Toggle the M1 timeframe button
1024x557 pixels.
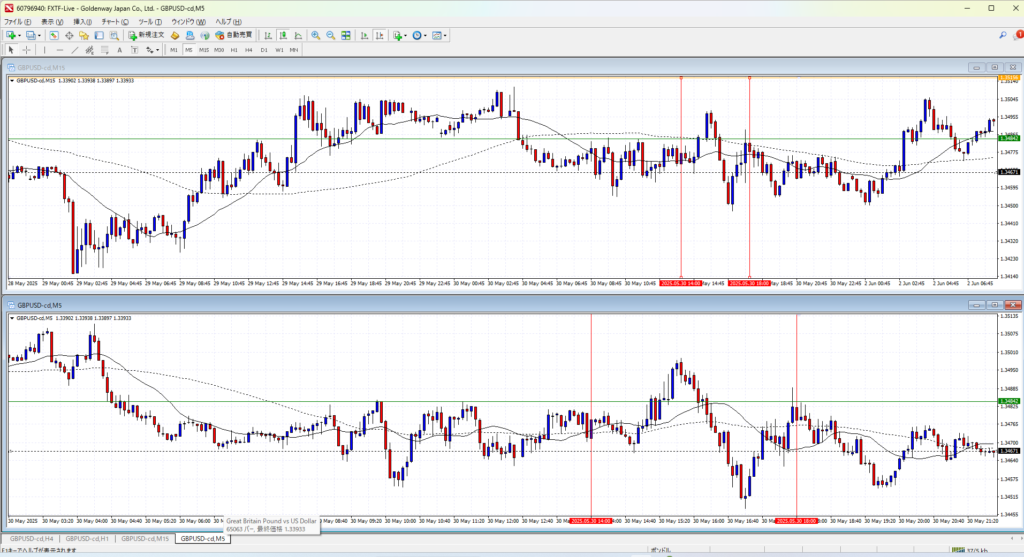click(x=173, y=49)
